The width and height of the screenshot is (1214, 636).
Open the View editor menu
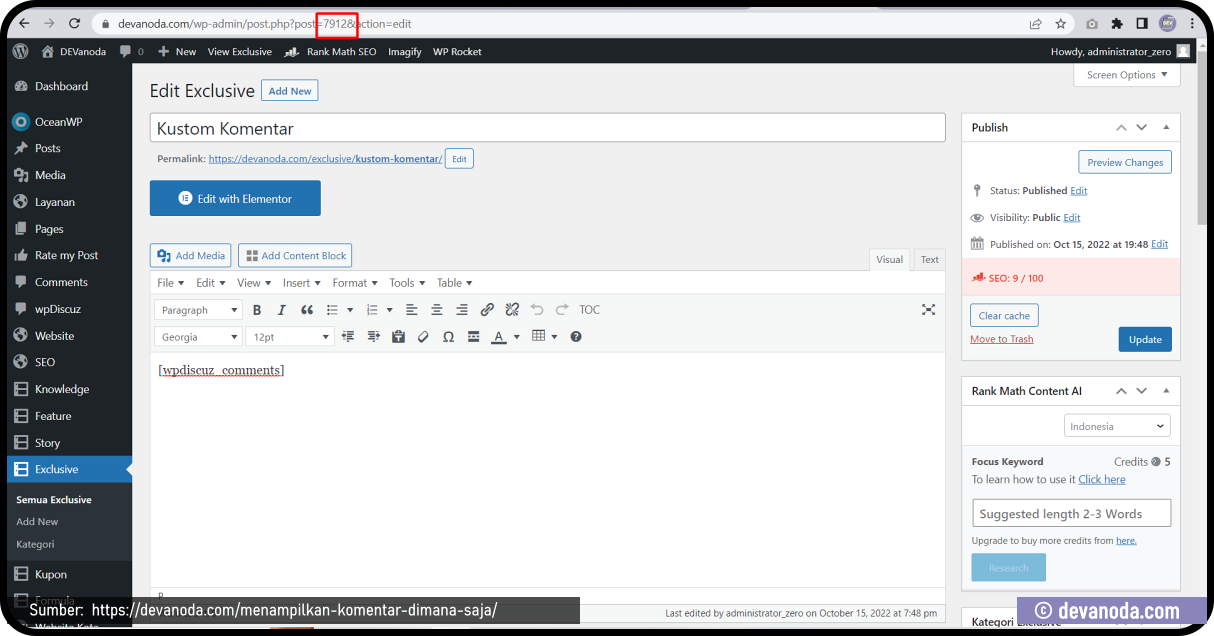point(253,283)
